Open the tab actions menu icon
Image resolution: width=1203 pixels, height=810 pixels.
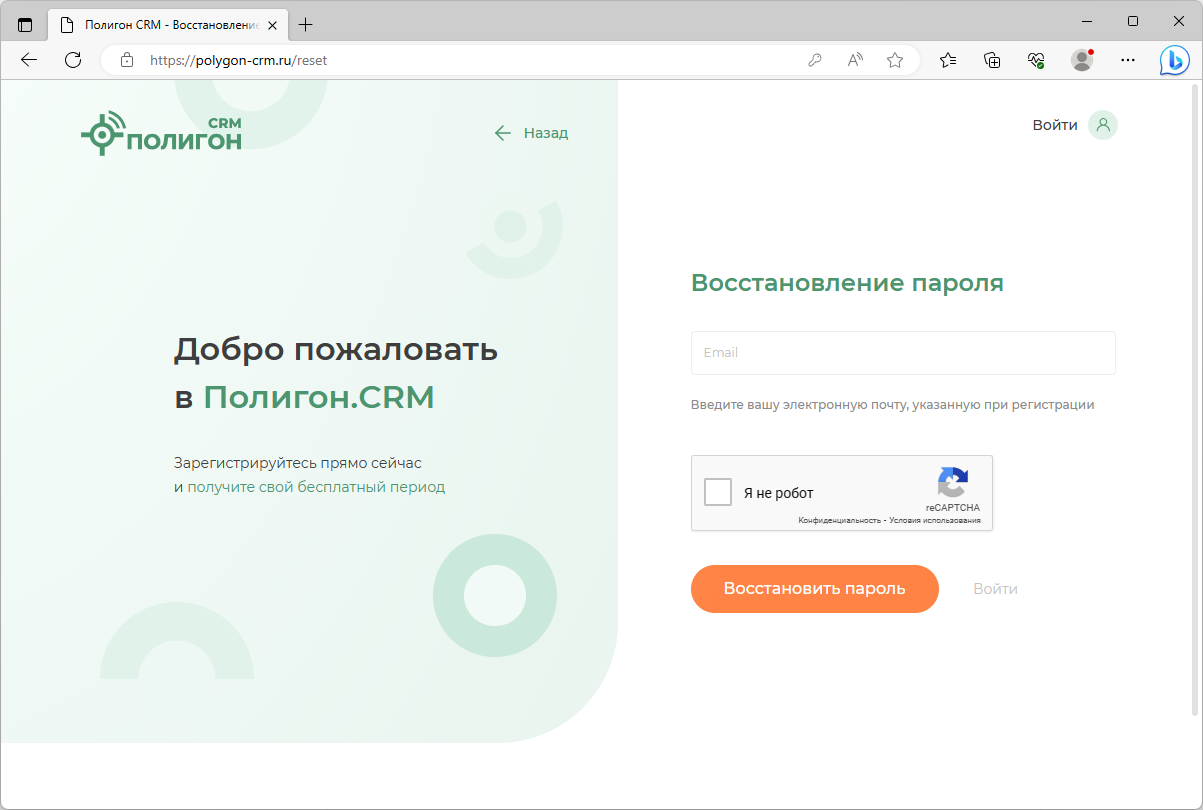click(x=25, y=24)
